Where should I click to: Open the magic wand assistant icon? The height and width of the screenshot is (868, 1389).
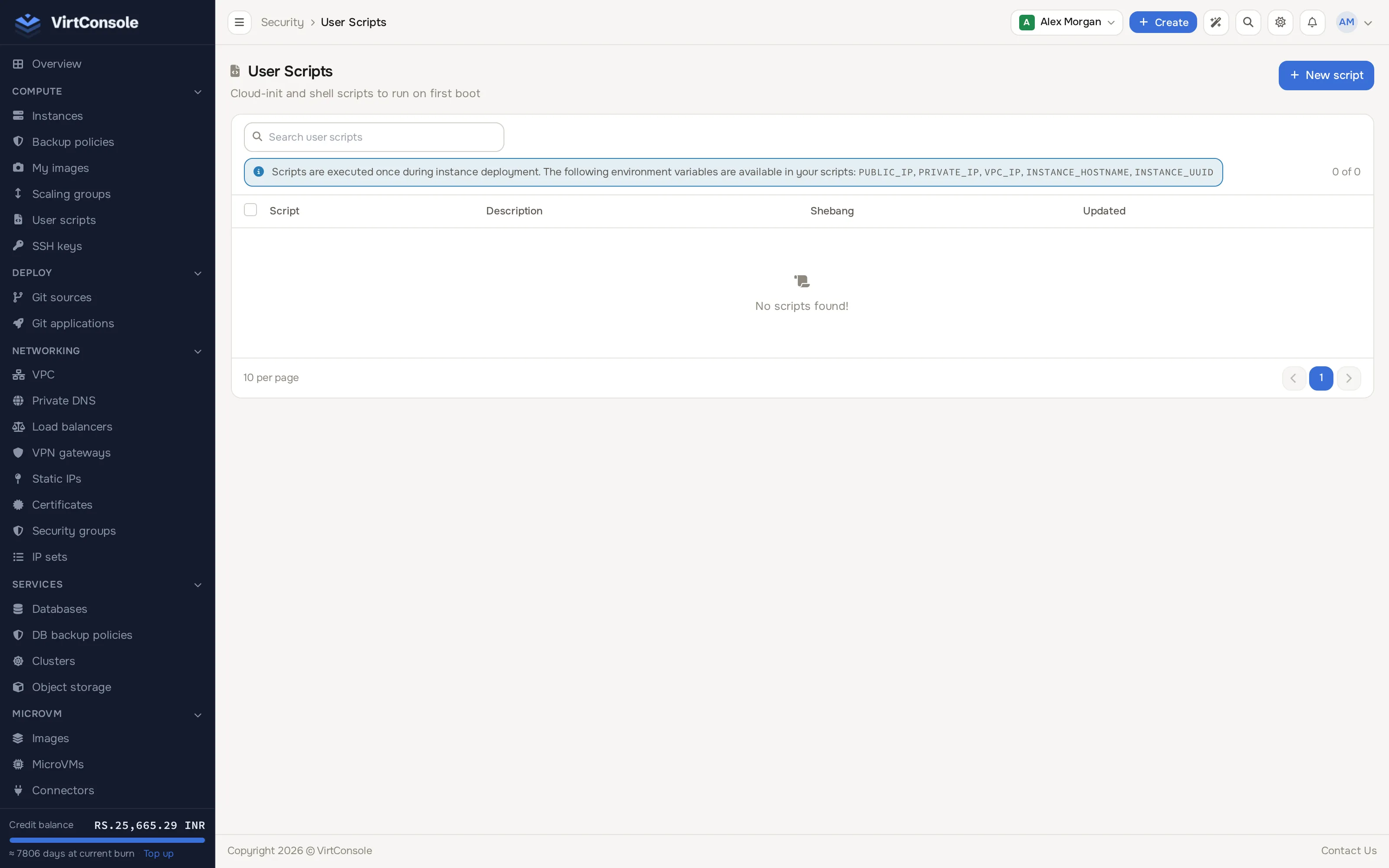1216,23
